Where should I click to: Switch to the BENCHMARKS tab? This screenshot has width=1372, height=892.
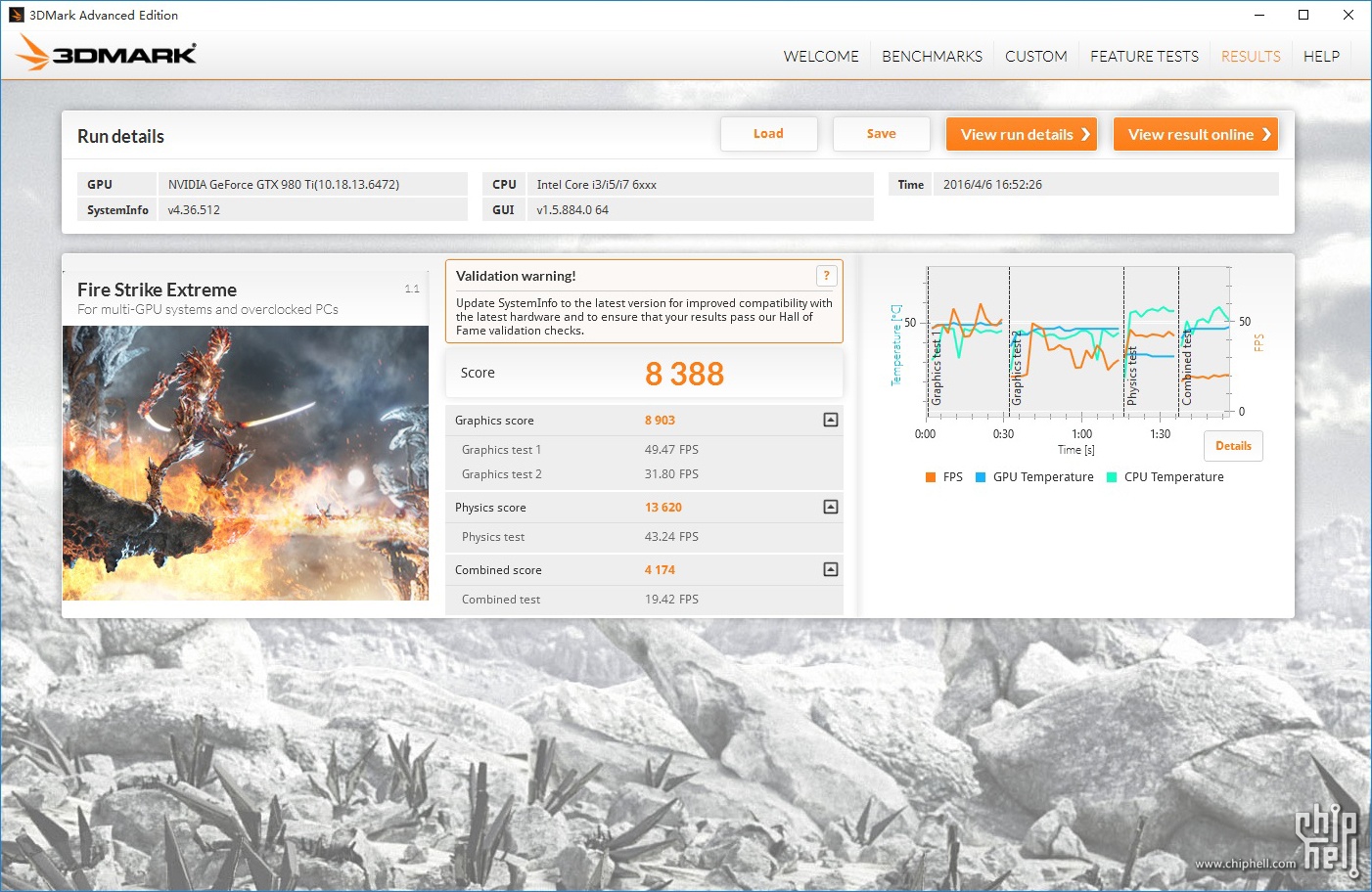click(x=932, y=57)
